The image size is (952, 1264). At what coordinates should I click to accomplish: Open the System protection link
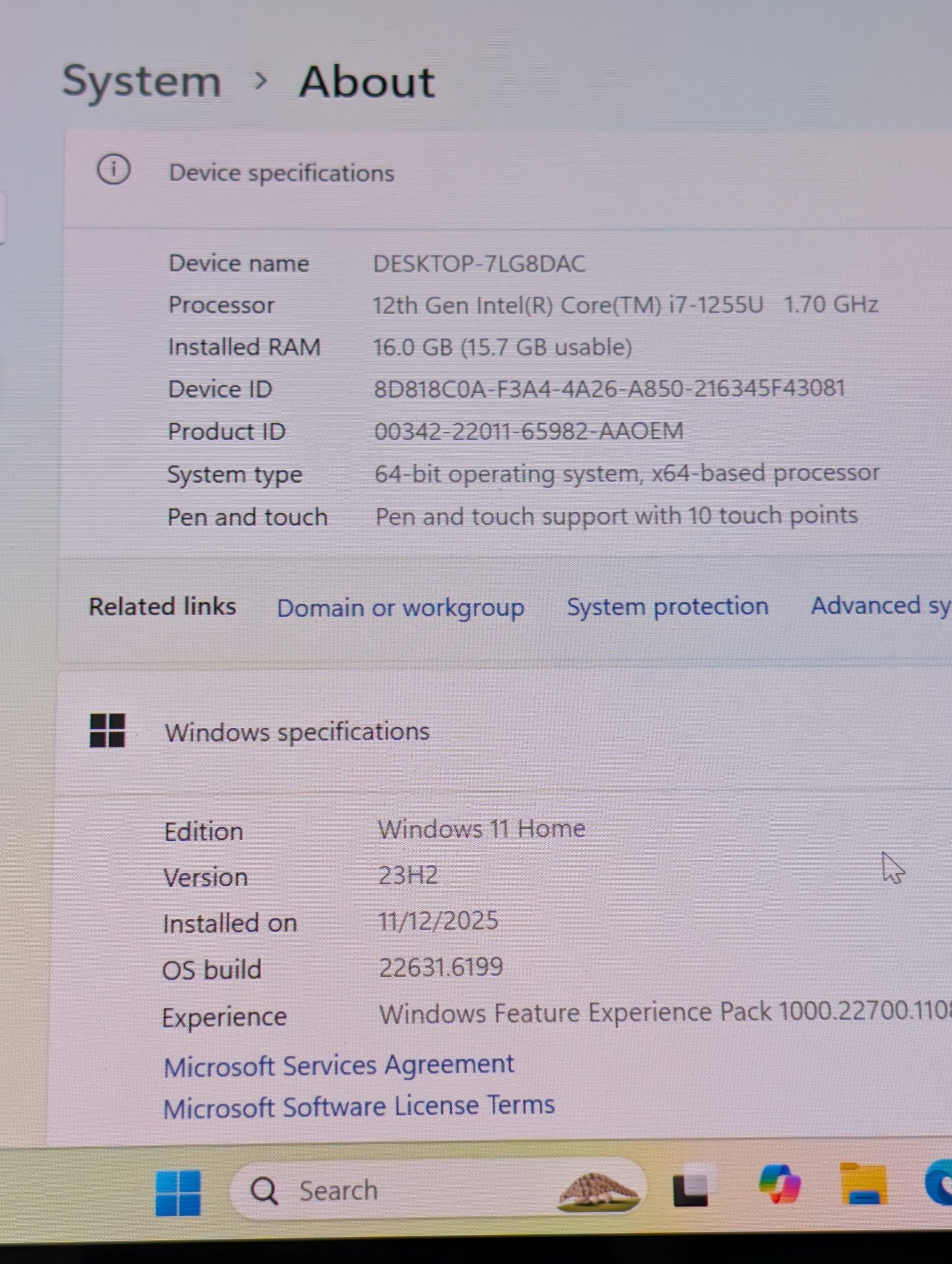coord(667,606)
